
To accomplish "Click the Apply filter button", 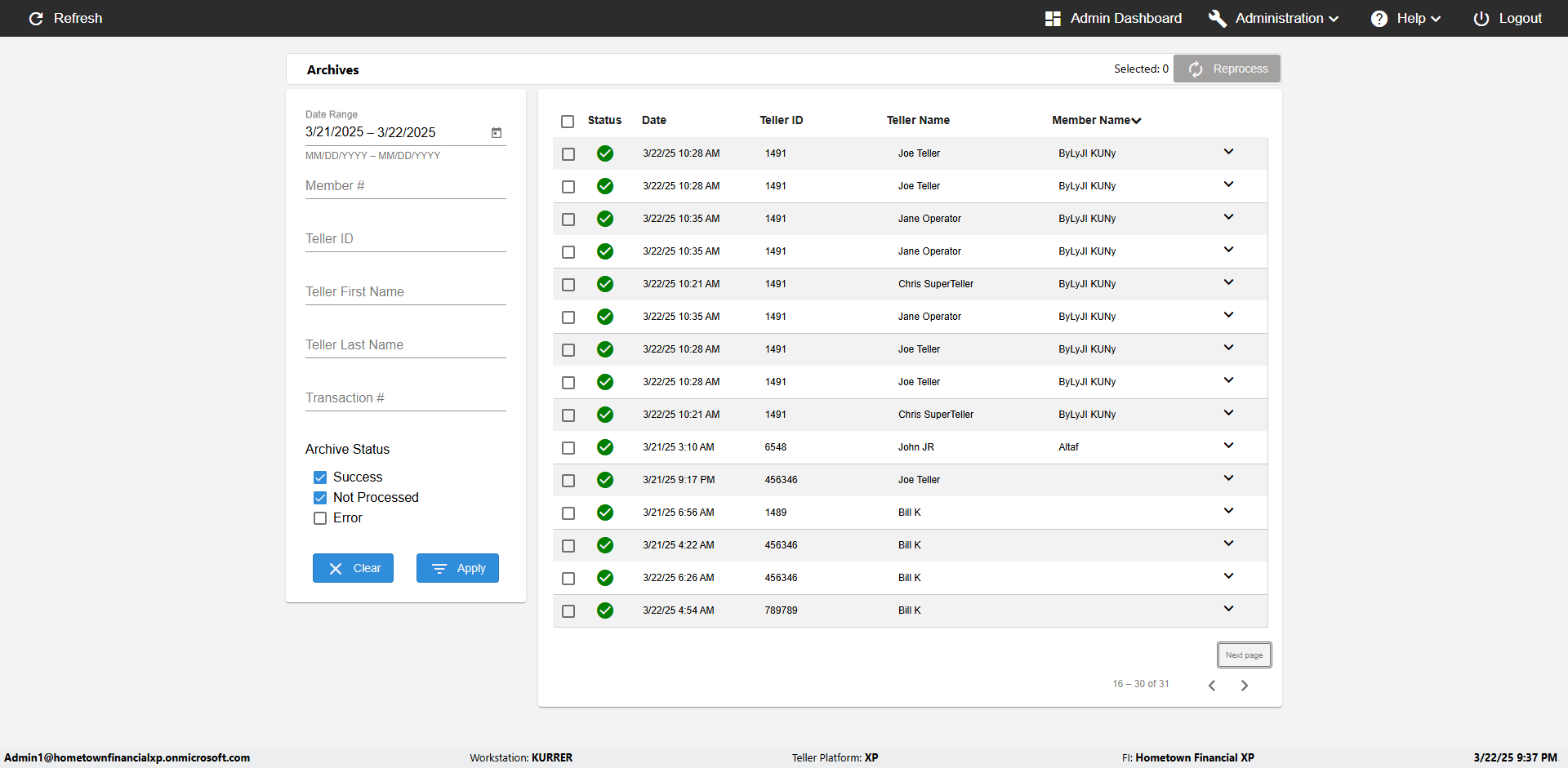I will [457, 568].
